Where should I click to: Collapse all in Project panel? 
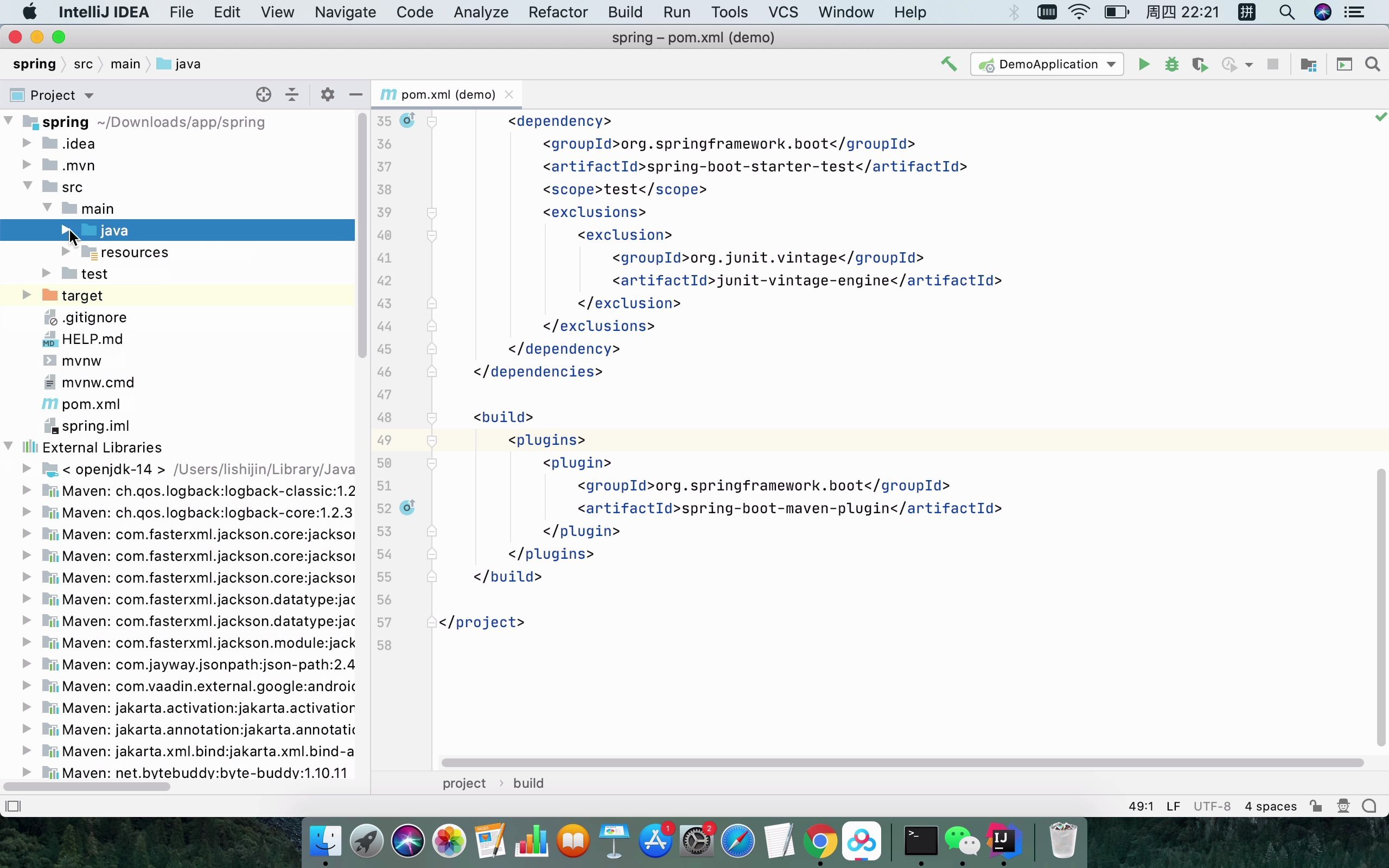[292, 95]
